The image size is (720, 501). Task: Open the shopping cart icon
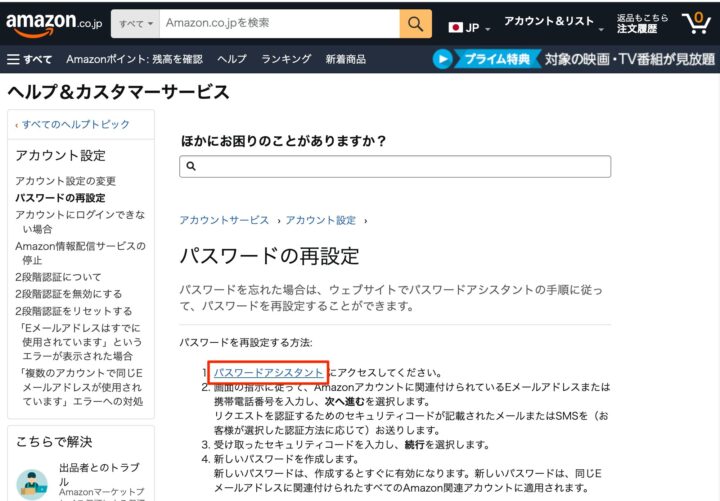point(697,23)
